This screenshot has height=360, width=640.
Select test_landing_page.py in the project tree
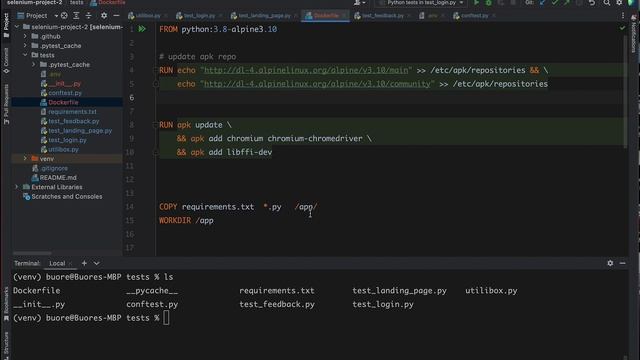(x=80, y=131)
